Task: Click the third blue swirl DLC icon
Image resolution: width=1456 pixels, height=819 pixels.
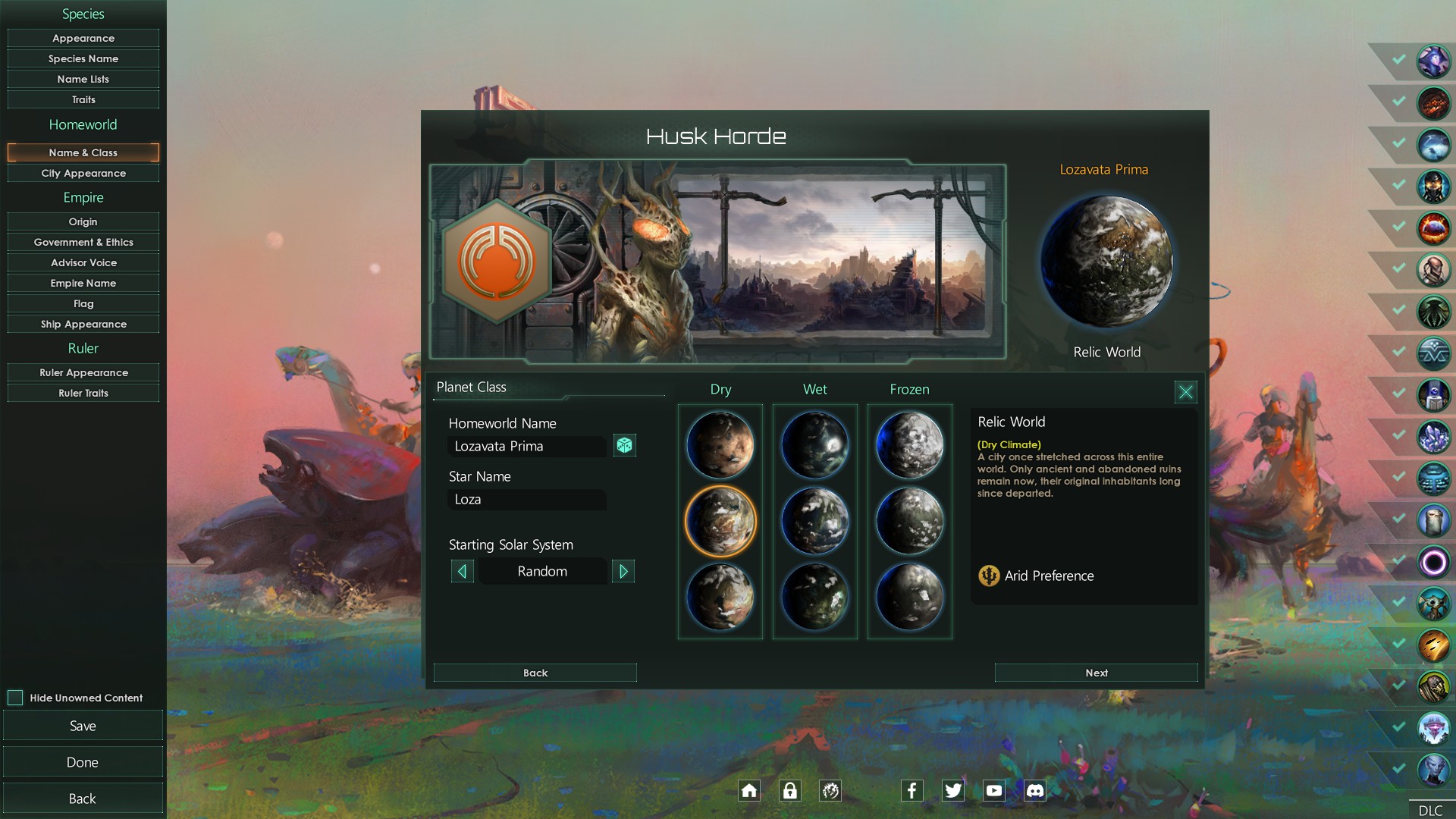Action: pos(1433,145)
